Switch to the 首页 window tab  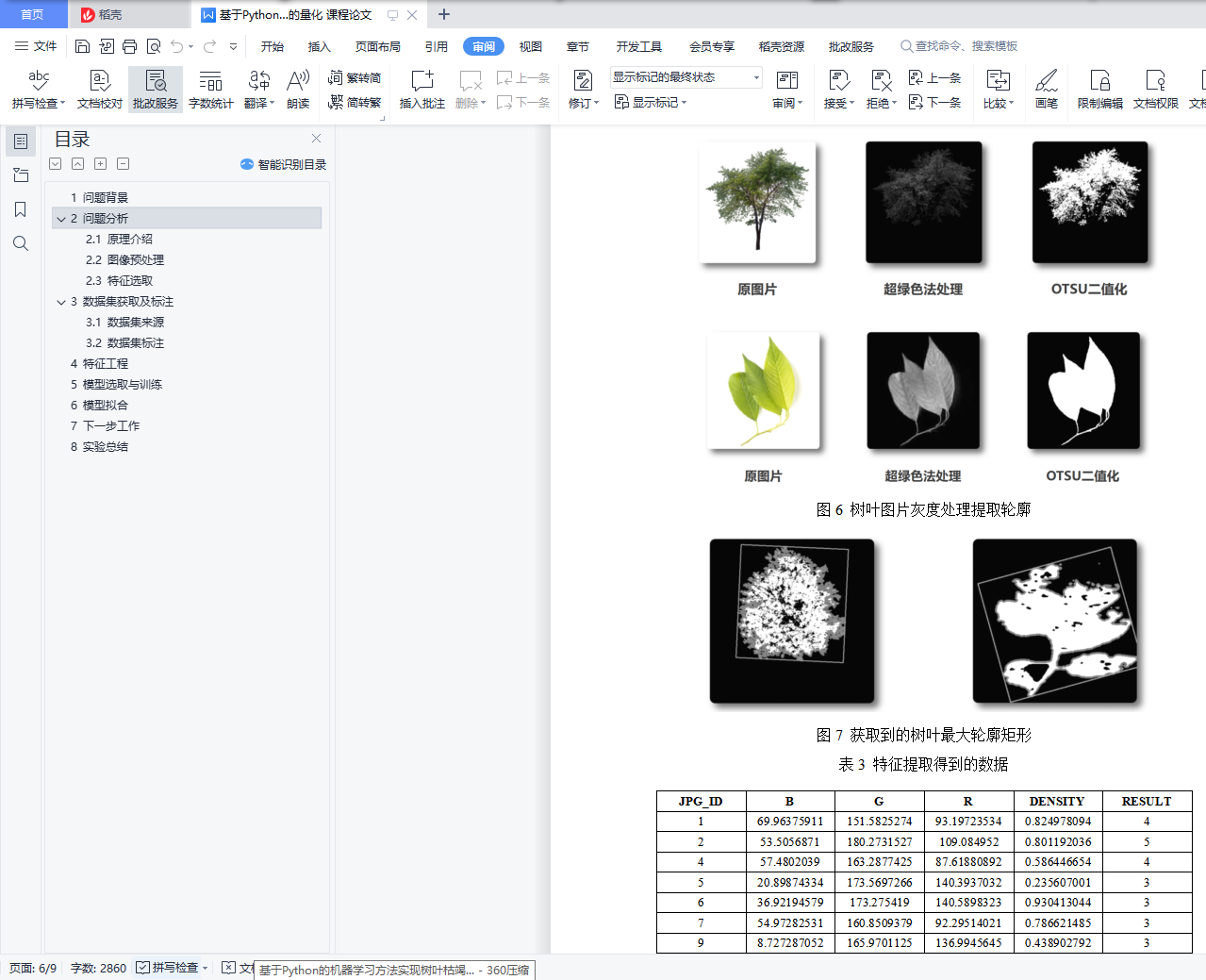[x=33, y=14]
